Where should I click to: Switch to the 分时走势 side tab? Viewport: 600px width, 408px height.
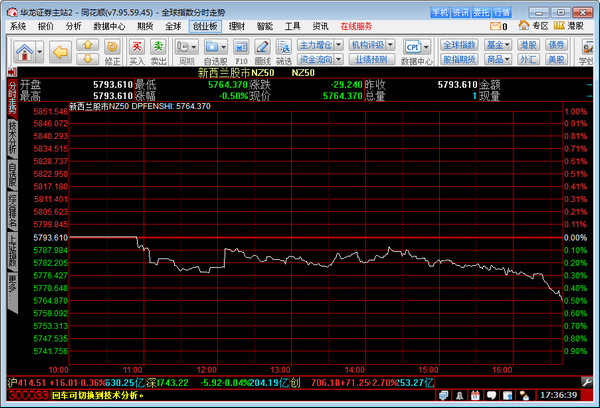12,98
